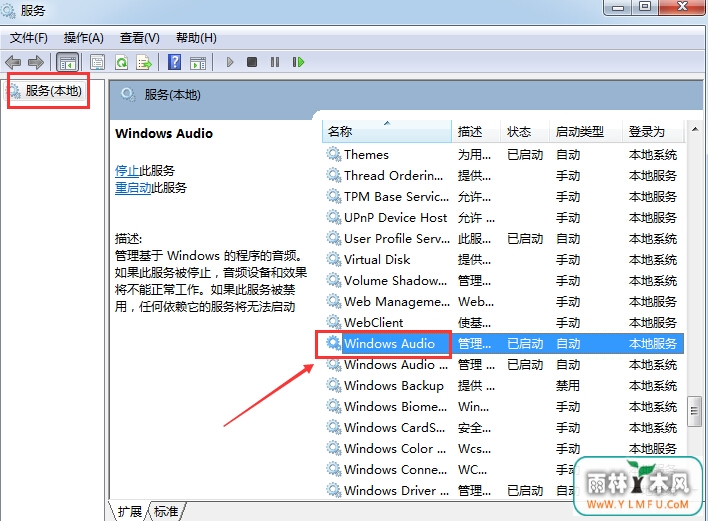Click 禁用 startup type of Windows Backup
The height and width of the screenshot is (521, 708).
click(x=568, y=386)
